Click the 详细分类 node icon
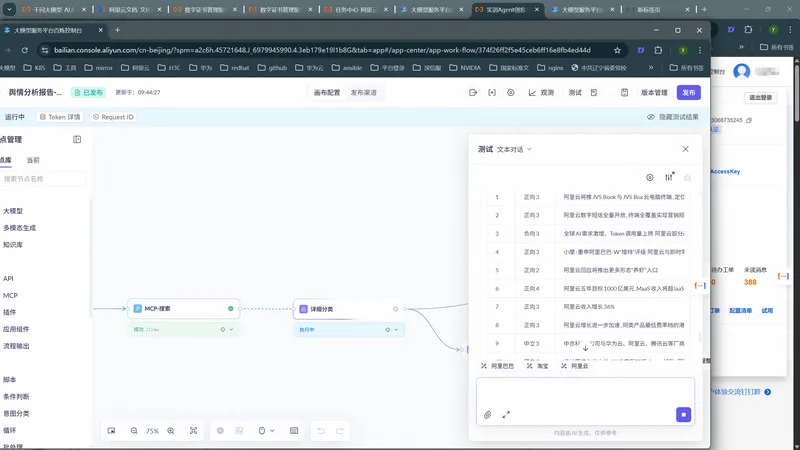Screen dimensions: 800x450 click(304, 309)
